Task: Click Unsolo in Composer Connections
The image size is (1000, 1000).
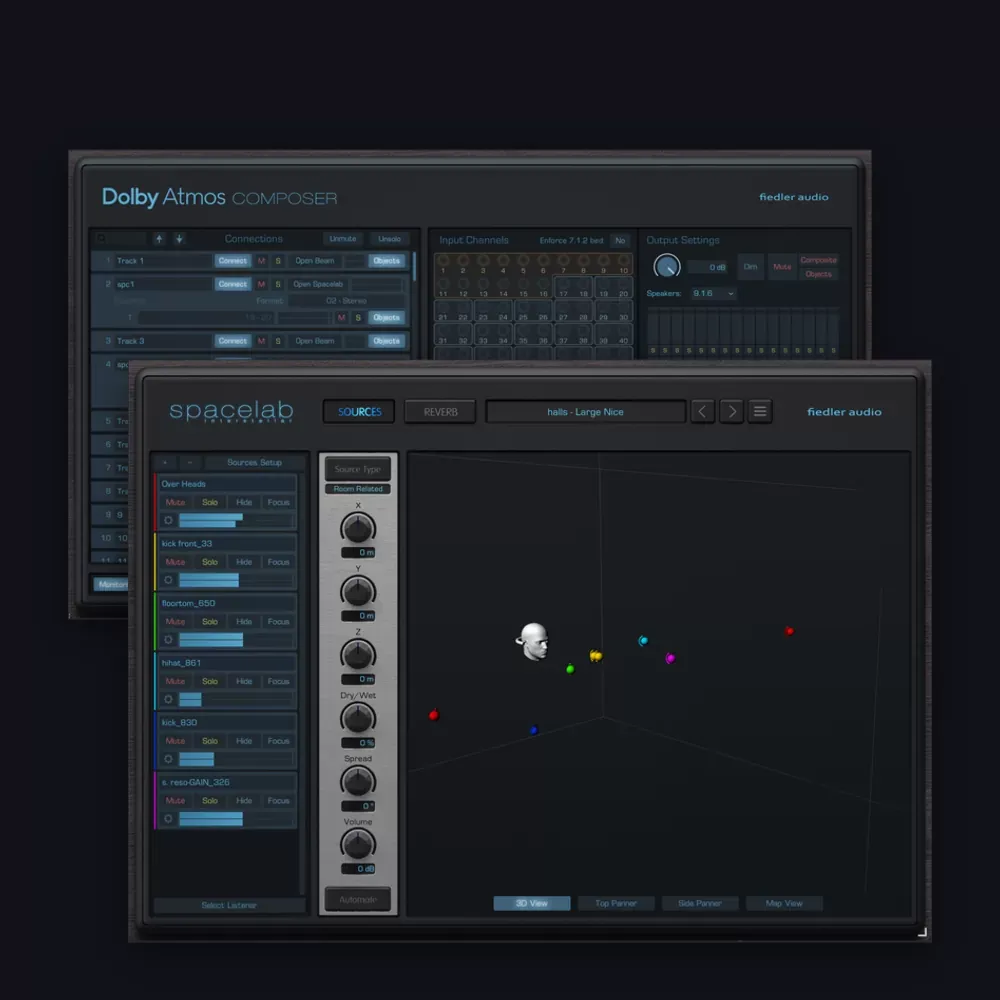Action: click(x=389, y=239)
